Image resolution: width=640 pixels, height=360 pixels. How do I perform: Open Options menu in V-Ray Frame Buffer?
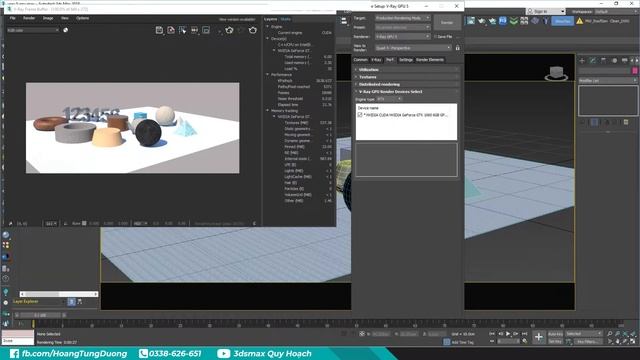82,18
